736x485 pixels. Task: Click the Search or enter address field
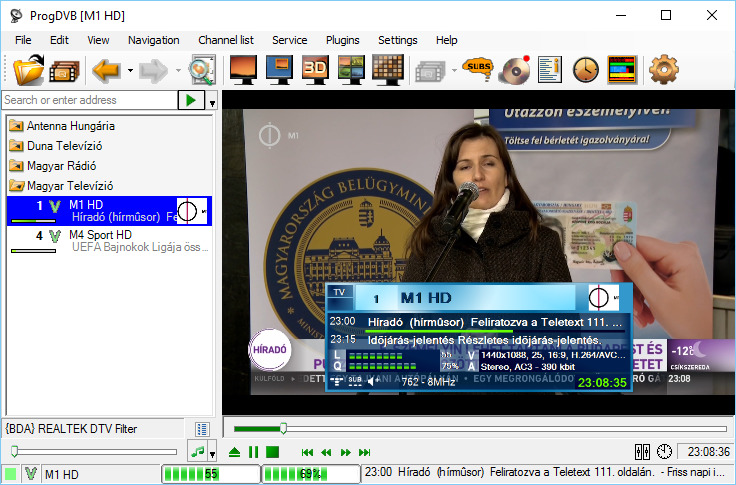[89, 100]
